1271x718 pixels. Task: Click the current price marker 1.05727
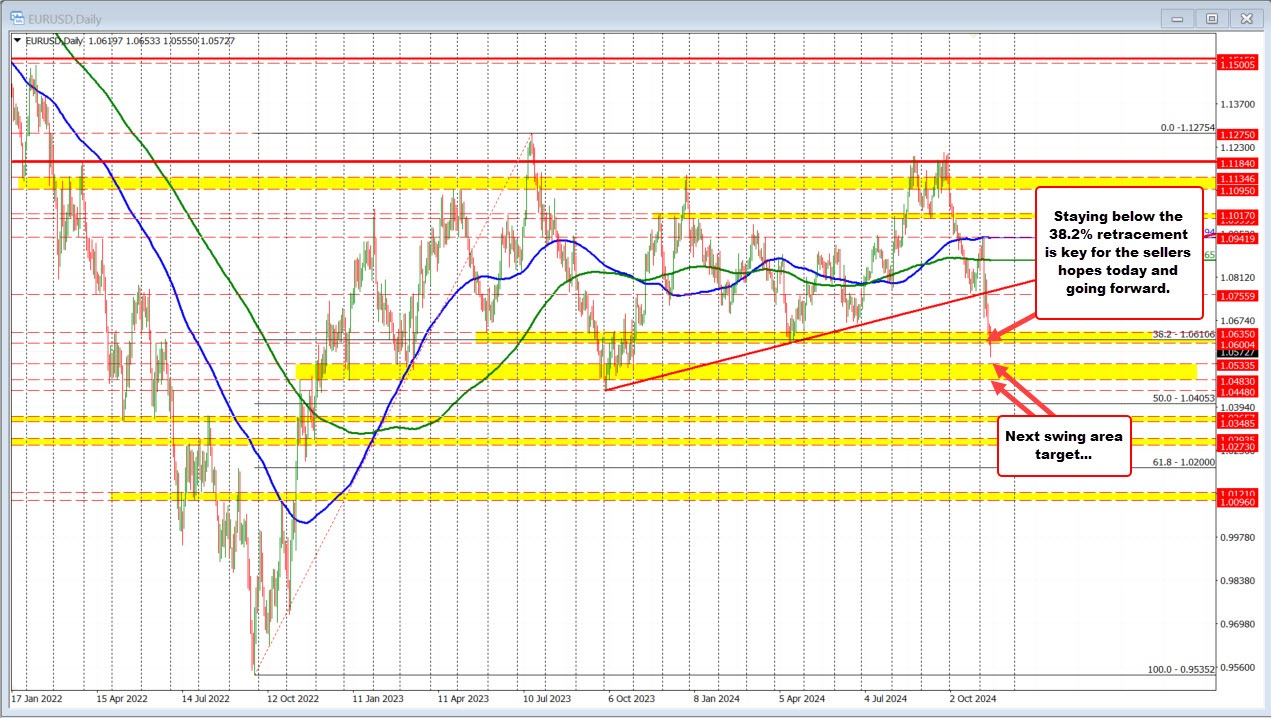[1236, 353]
